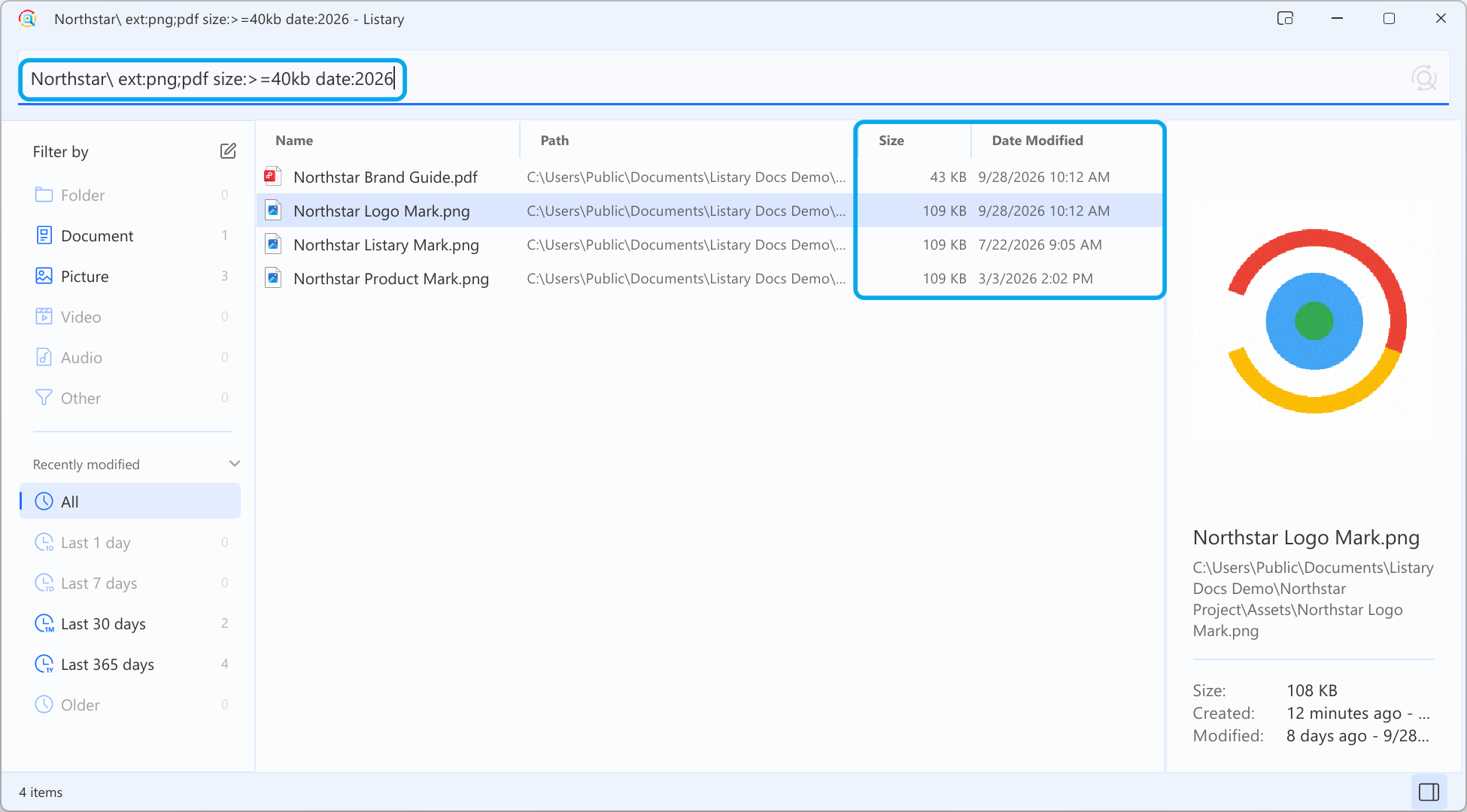Click the Listary search icon in search bar
This screenshot has height=812, width=1467.
point(1423,78)
